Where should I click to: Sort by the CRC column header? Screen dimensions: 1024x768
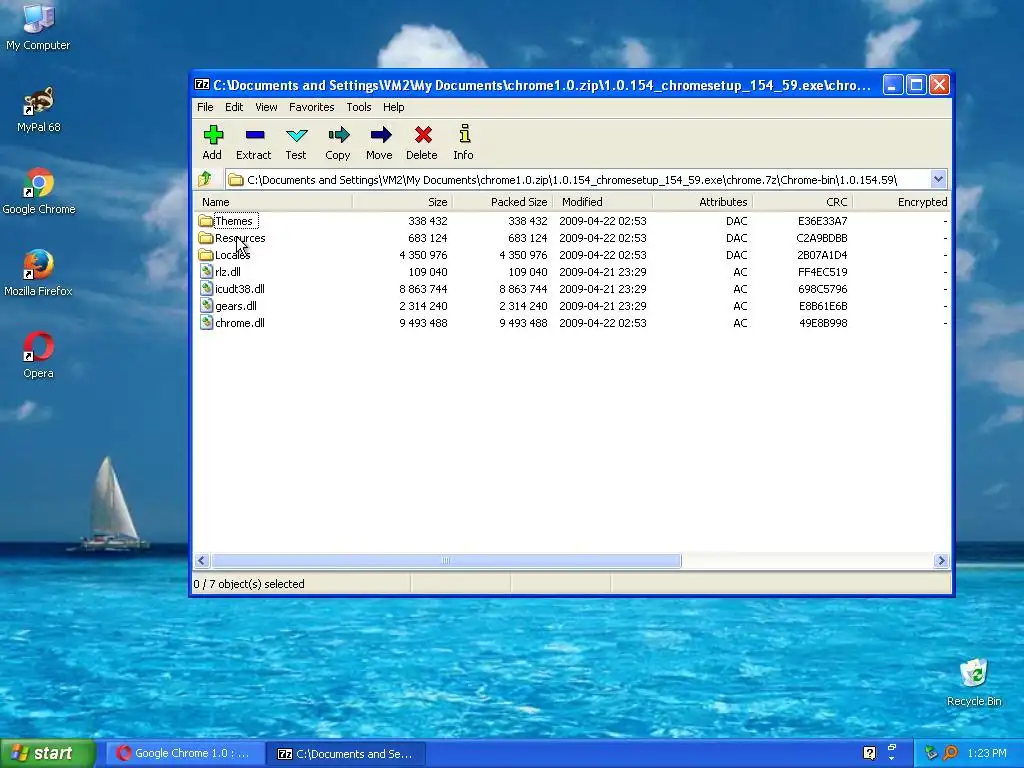tap(802, 202)
